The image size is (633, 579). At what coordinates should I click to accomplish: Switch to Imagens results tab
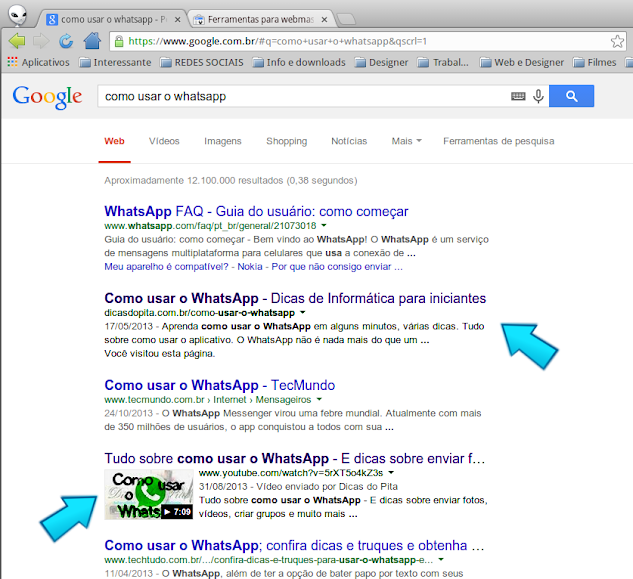coord(222,141)
